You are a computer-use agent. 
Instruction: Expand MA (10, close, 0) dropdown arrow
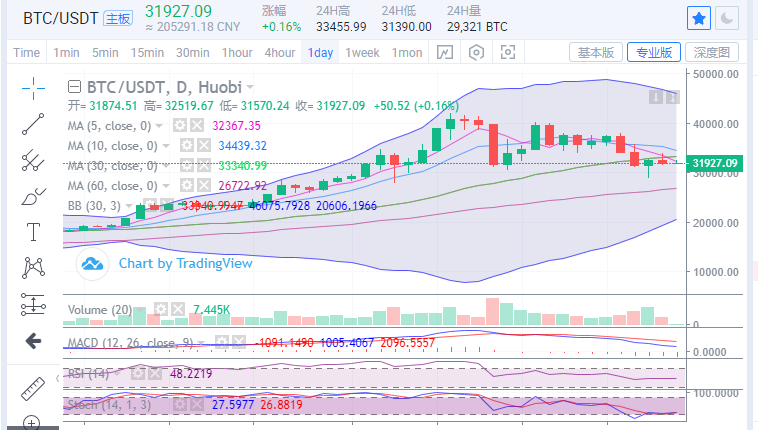[x=166, y=147]
